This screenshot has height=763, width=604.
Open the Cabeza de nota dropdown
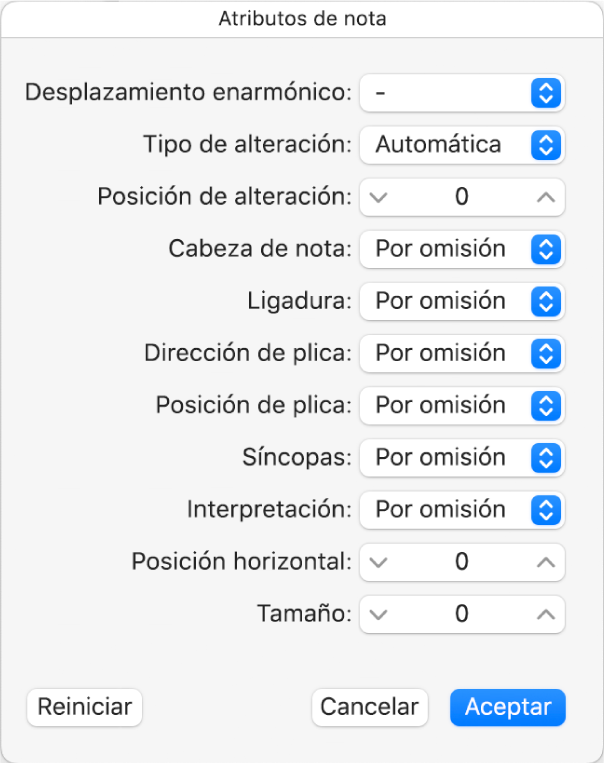click(x=462, y=249)
